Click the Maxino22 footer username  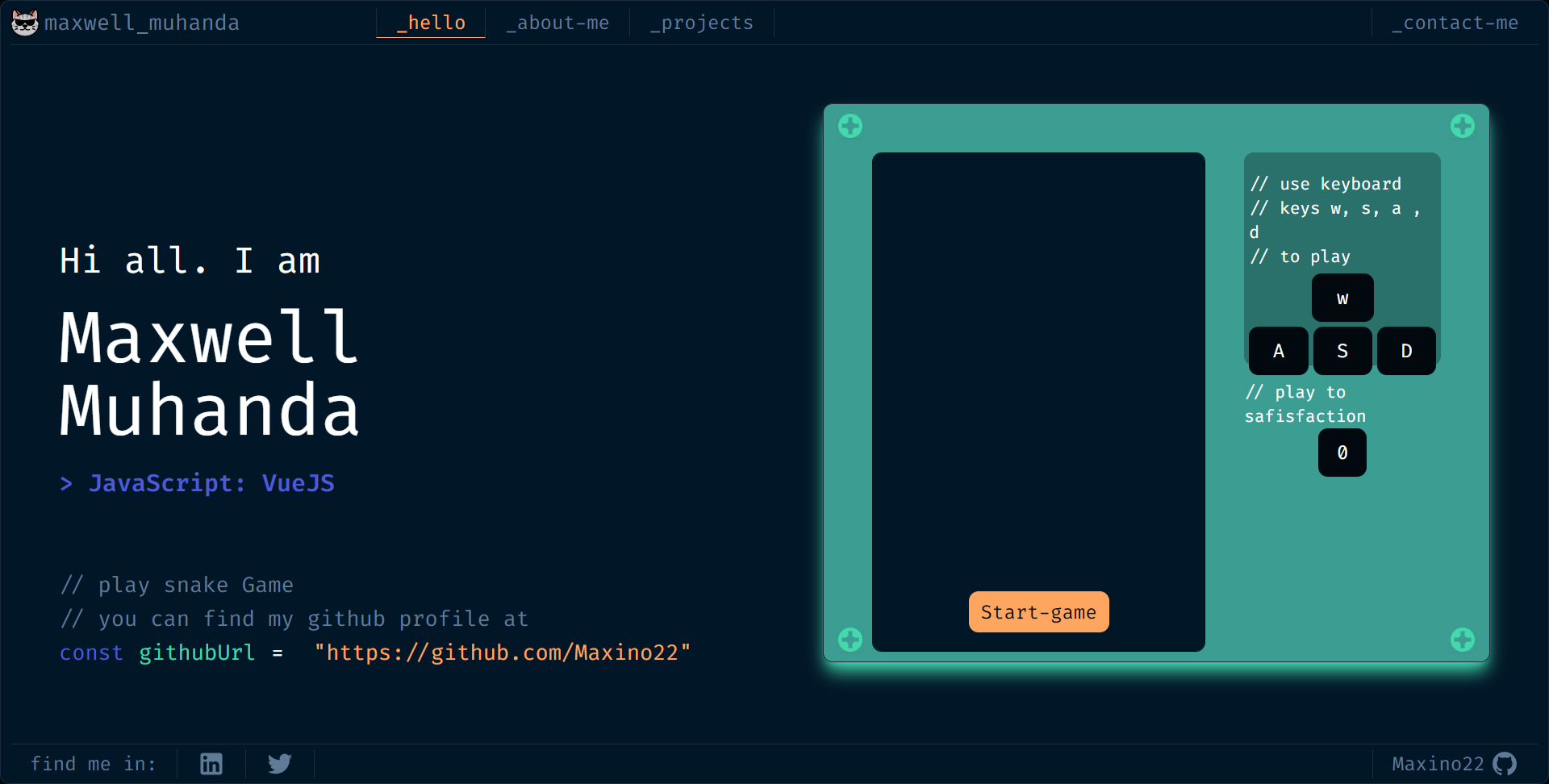(x=1438, y=764)
